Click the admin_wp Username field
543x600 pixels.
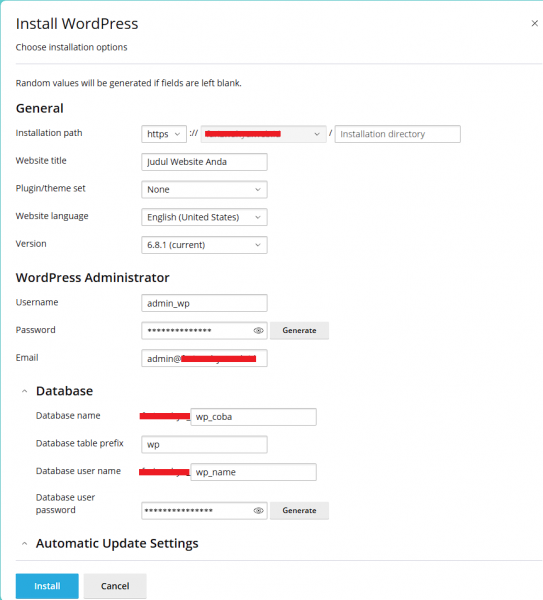click(204, 303)
